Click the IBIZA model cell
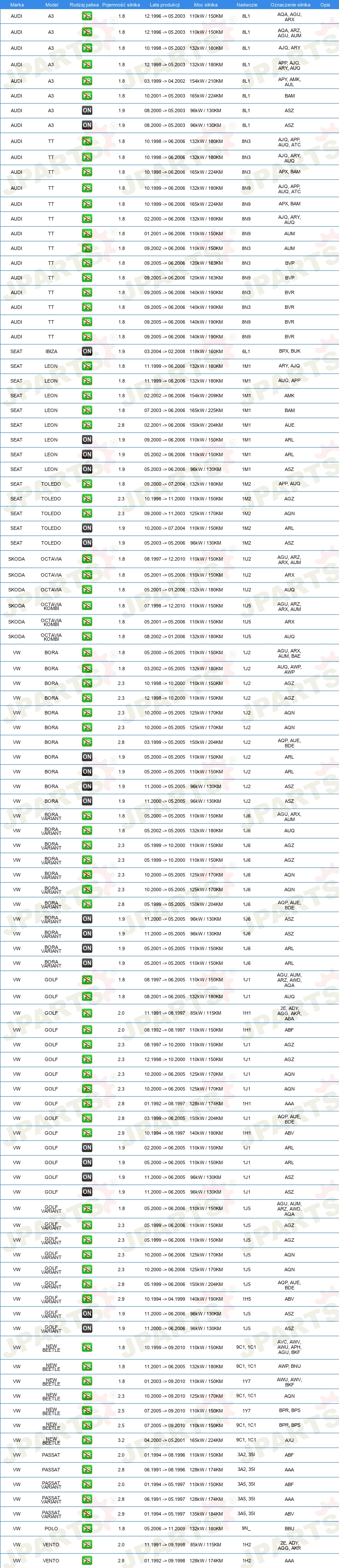 tap(51, 351)
